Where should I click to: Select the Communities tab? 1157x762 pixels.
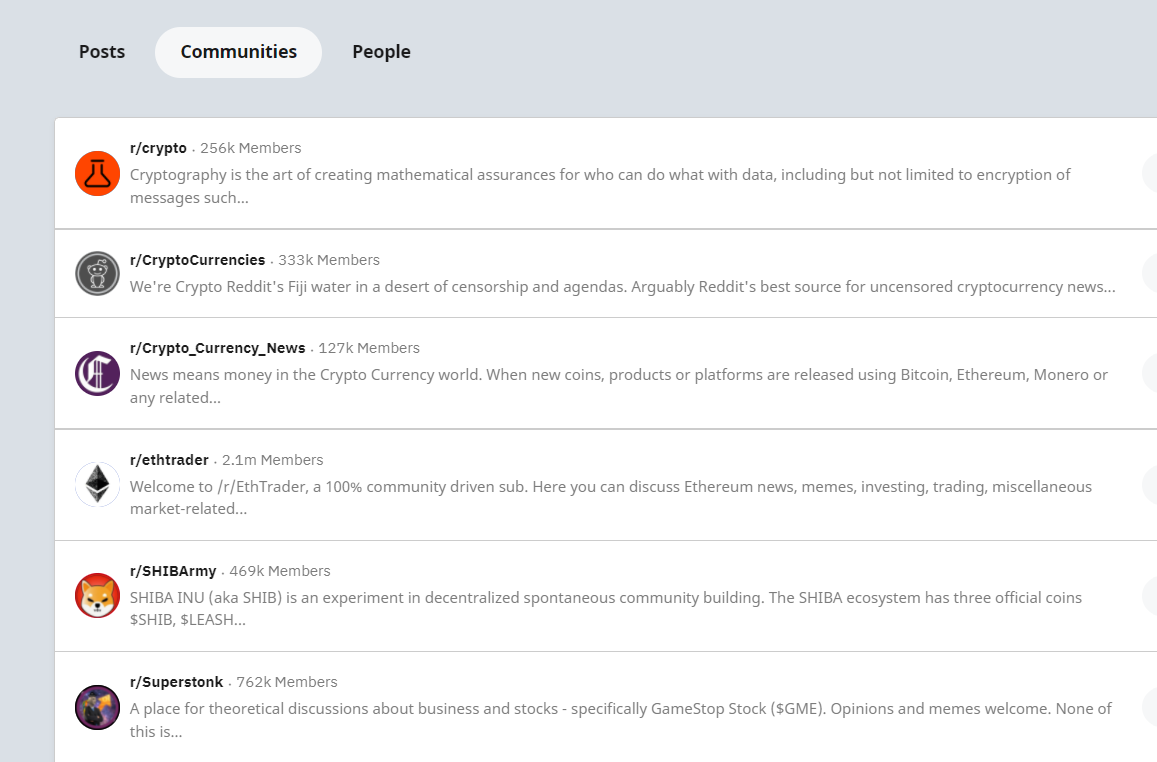[238, 52]
